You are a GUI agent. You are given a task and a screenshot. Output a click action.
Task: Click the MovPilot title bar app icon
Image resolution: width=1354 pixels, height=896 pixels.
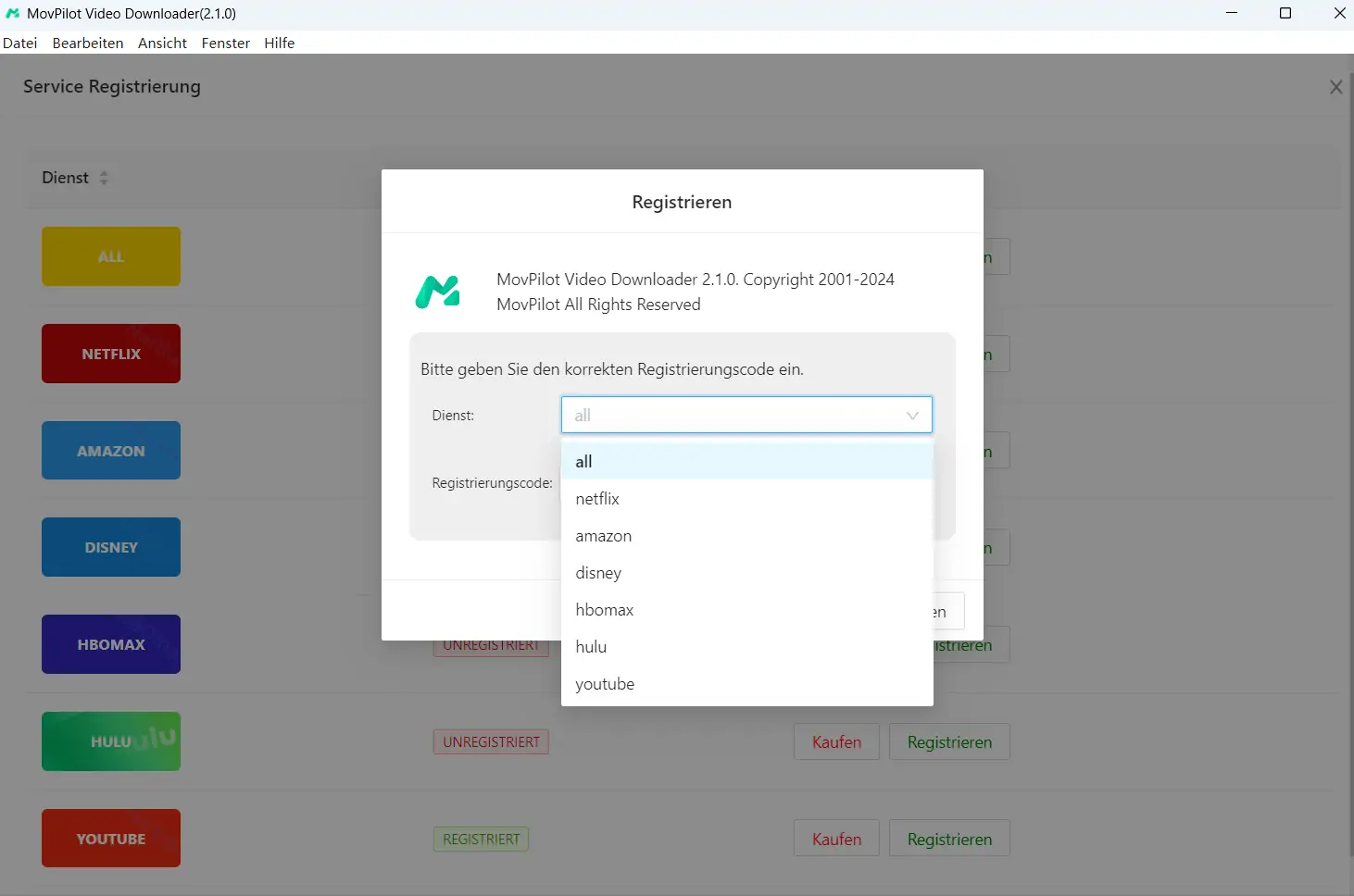click(12, 13)
